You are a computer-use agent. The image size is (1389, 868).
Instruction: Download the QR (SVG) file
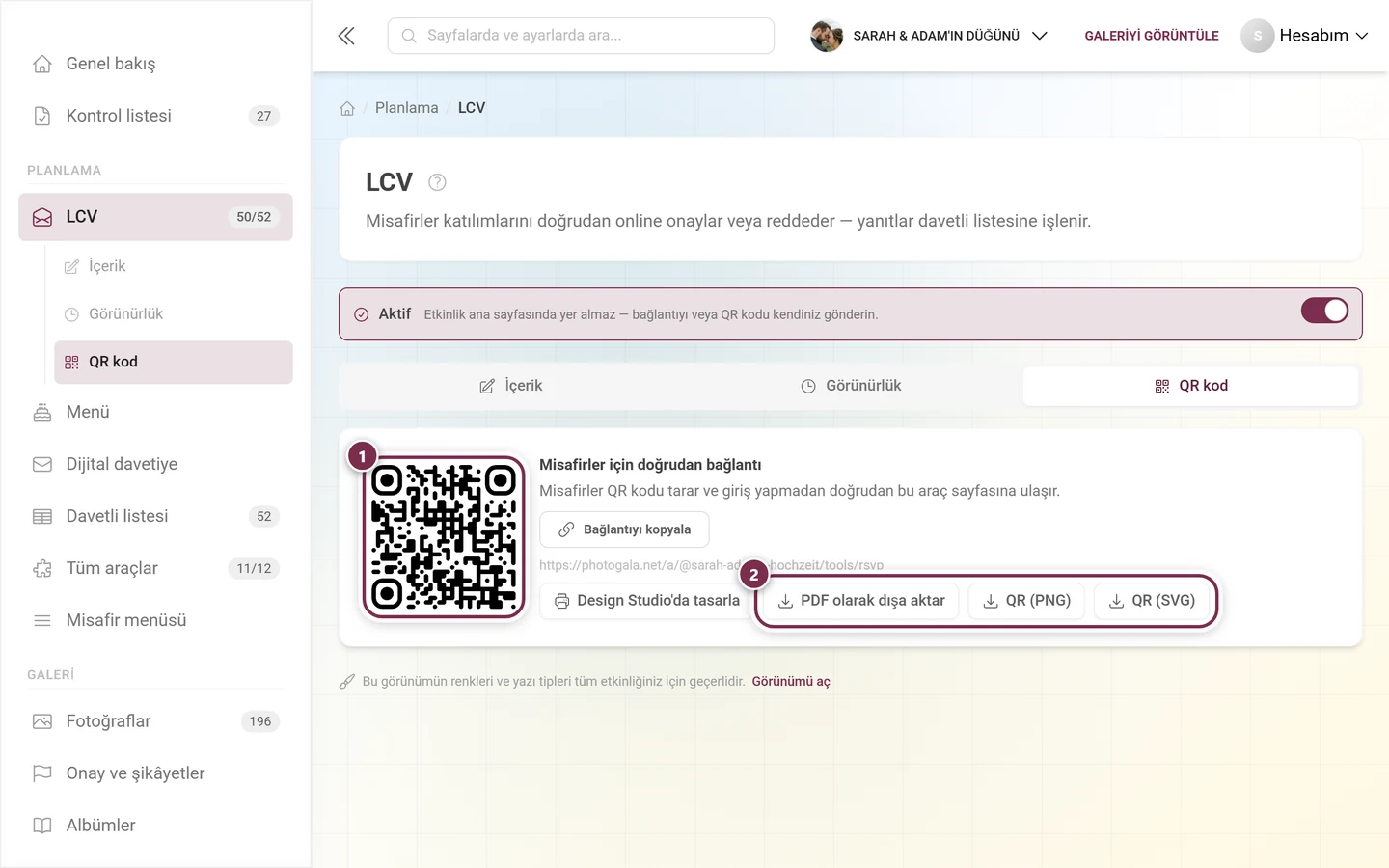click(1152, 601)
